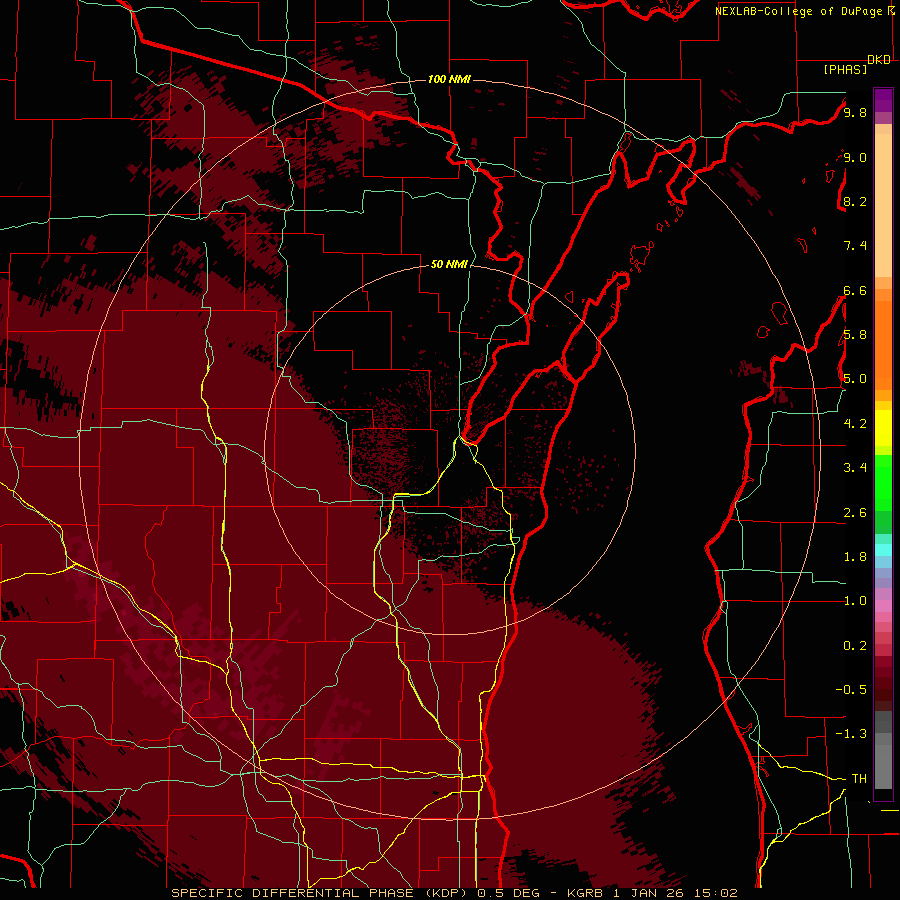900x900 pixels.
Task: Click the KDP product caption at bottom
Action: click(455, 893)
